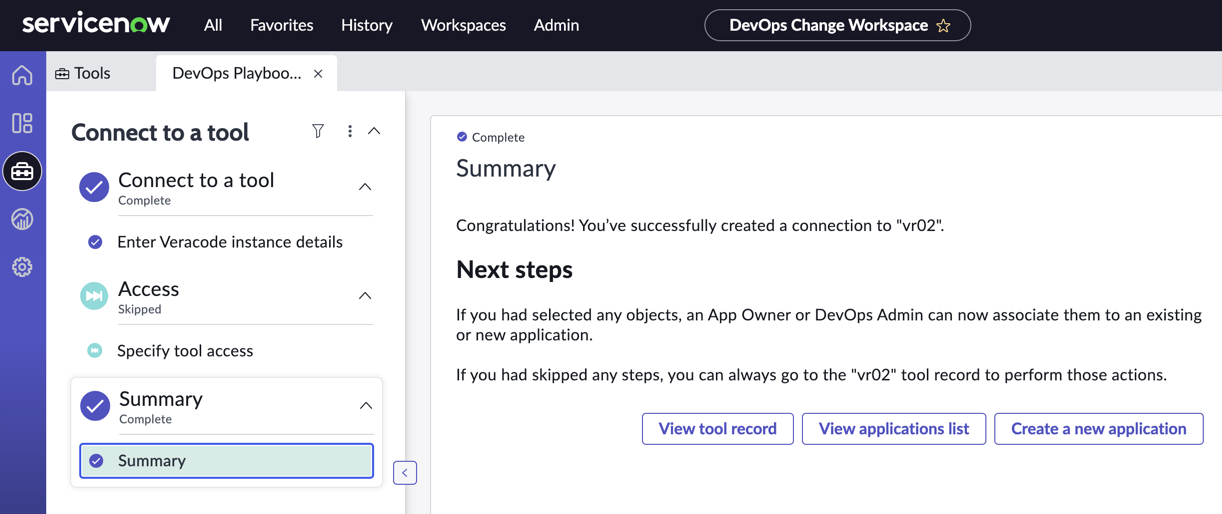This screenshot has height=514, width=1222.
Task: Click the Congratulations connection message
Action: pos(700,226)
